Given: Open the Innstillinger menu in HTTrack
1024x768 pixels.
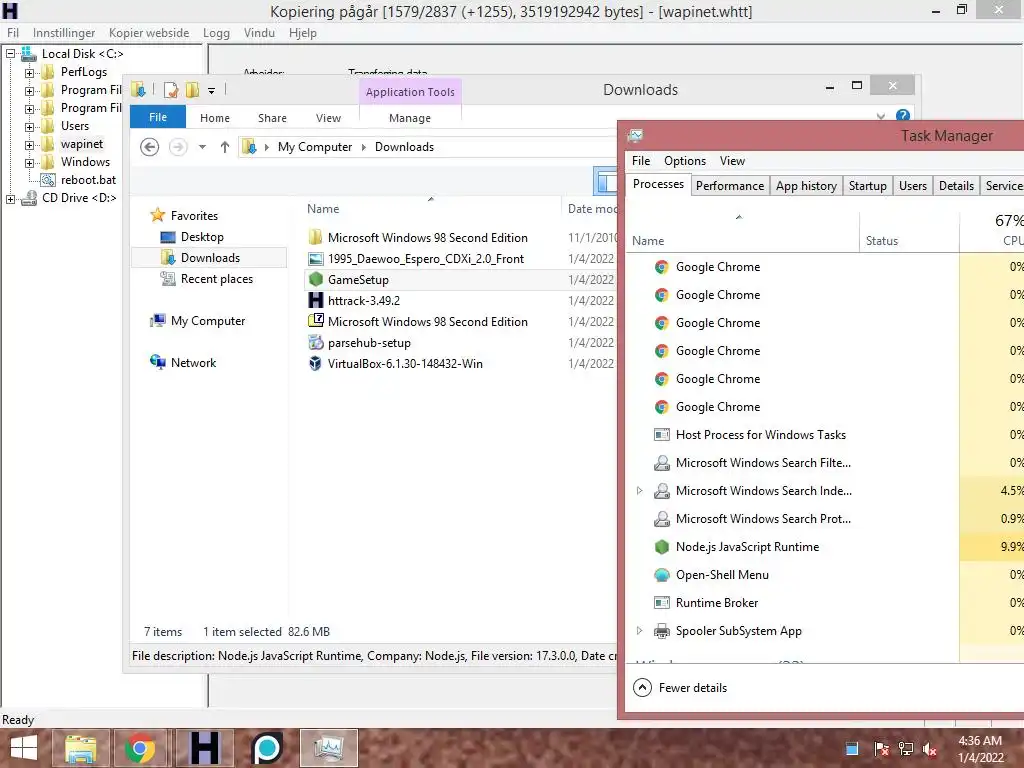Looking at the screenshot, I should click(64, 33).
